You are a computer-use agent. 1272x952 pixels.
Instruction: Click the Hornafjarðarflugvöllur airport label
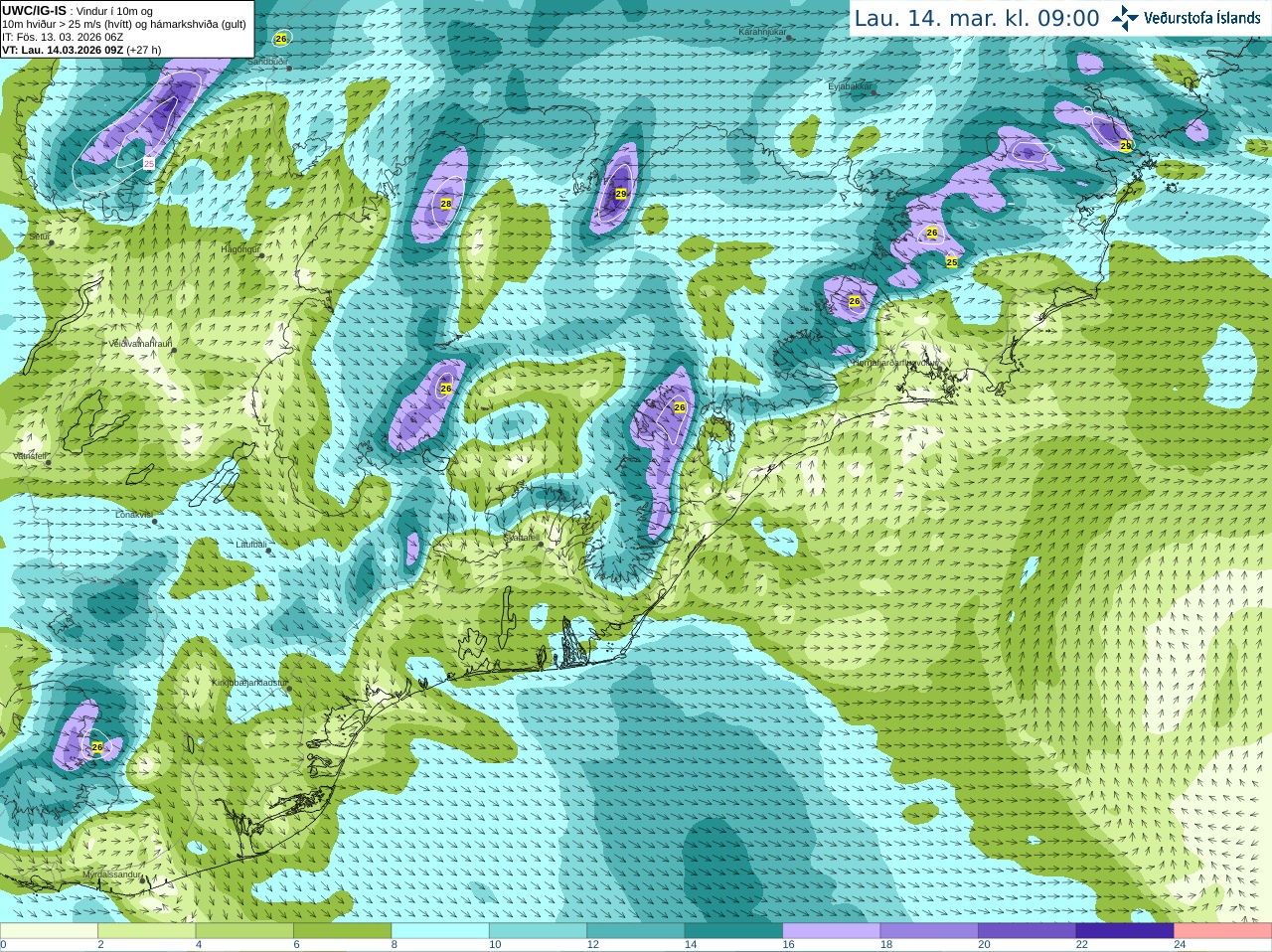tap(897, 363)
